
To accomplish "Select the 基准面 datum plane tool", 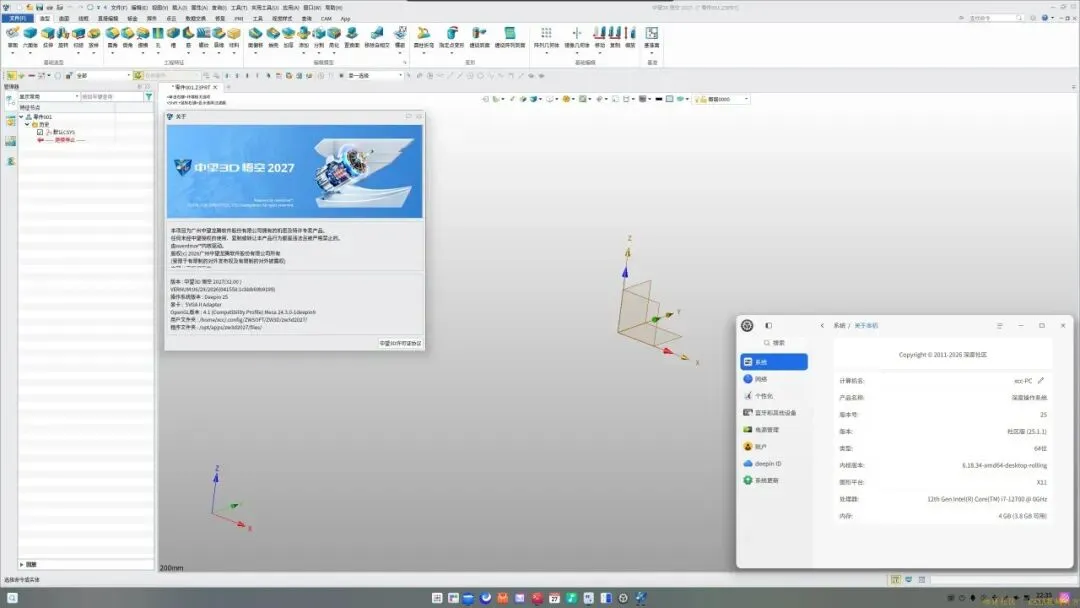I will coord(652,37).
